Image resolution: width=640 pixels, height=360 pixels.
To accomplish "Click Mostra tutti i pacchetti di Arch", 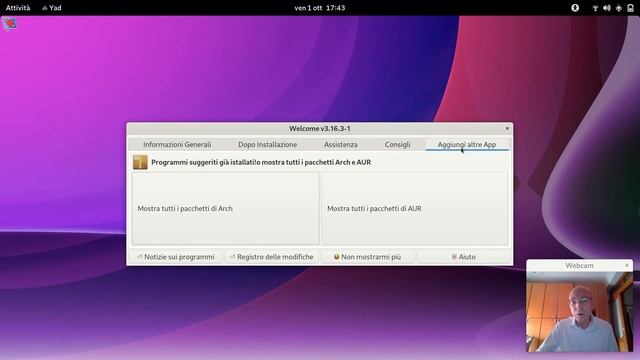I will pyautogui.click(x=225, y=209).
